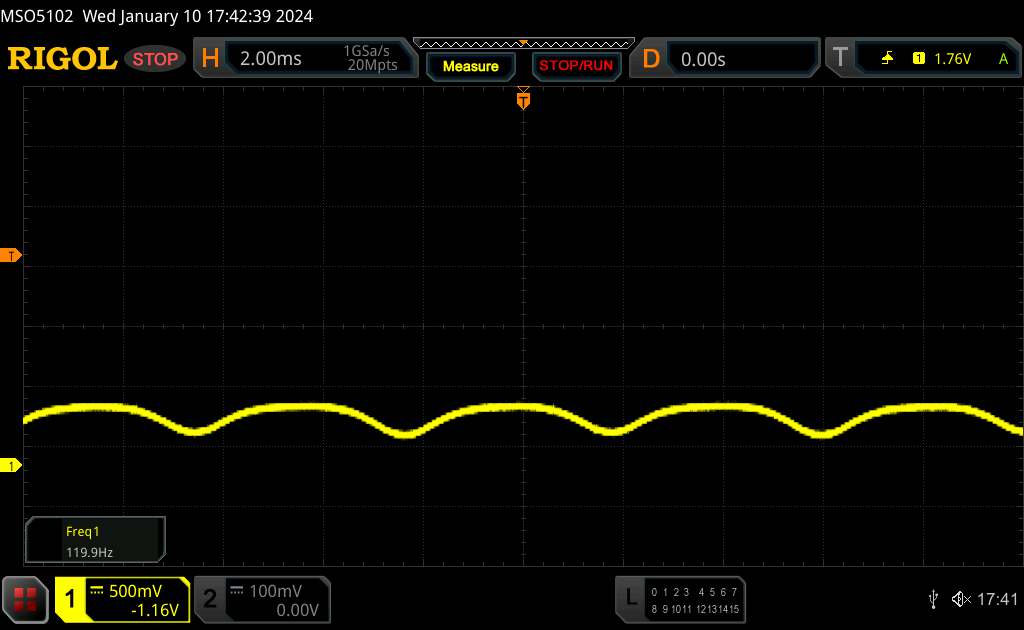Open the trigger level 1.76V settings
The height and width of the screenshot is (630, 1024).
tap(952, 59)
